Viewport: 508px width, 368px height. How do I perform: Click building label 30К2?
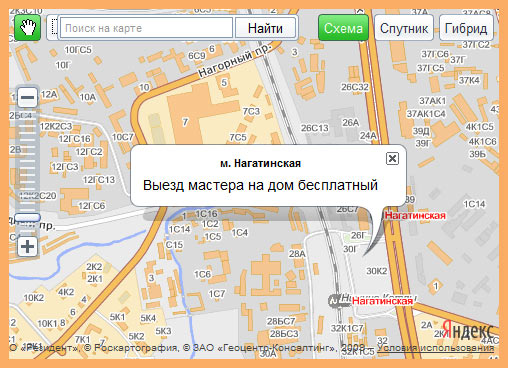(377, 271)
